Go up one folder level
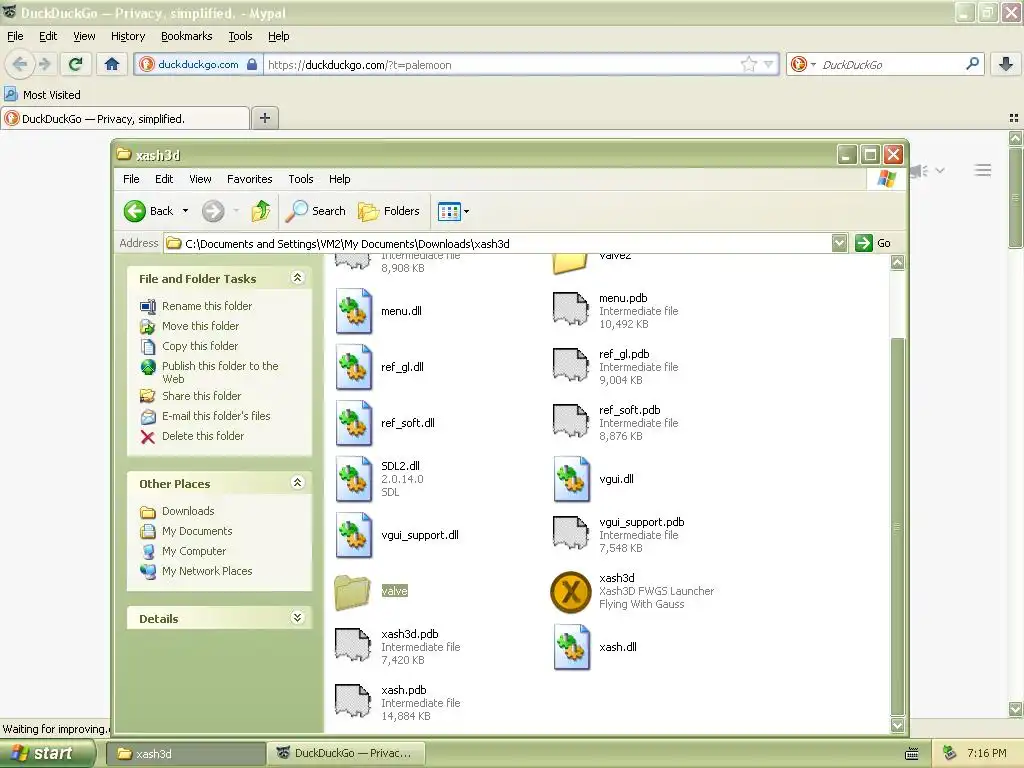 click(260, 211)
